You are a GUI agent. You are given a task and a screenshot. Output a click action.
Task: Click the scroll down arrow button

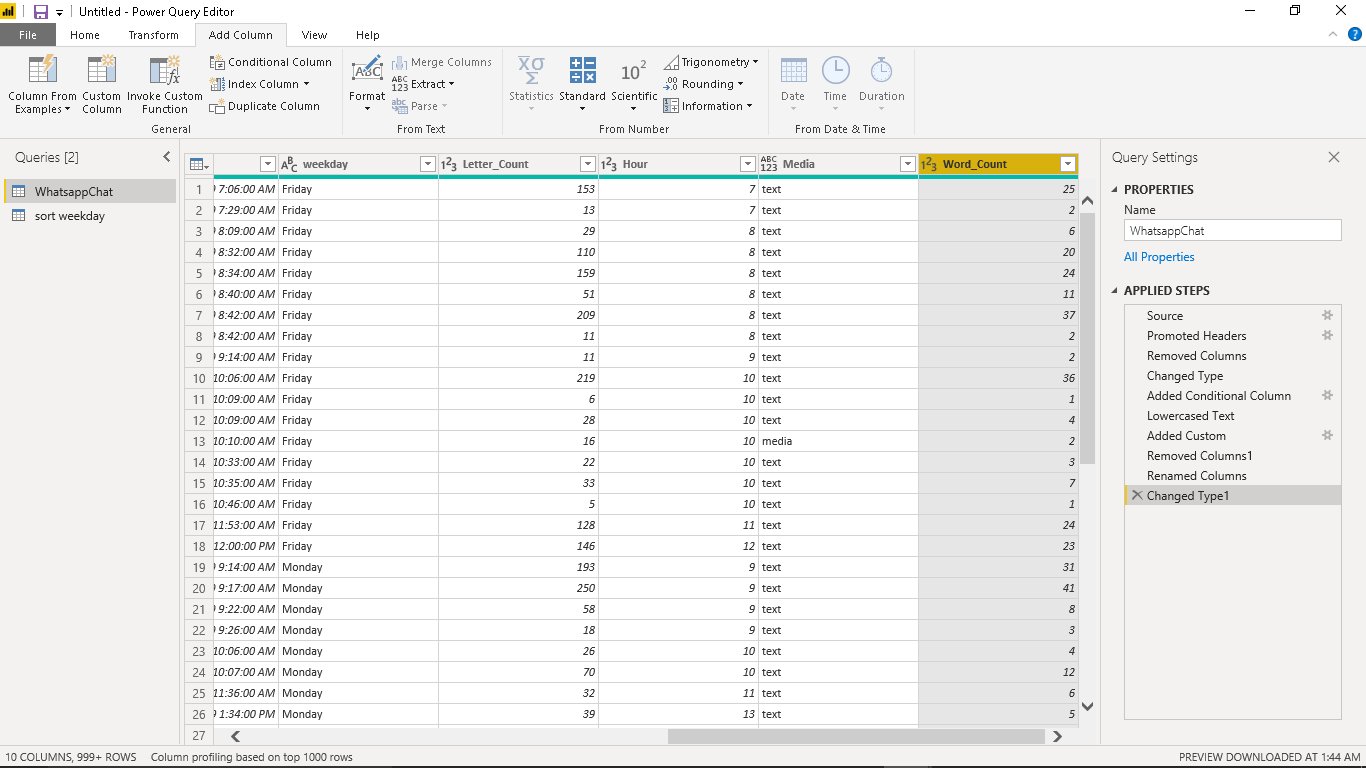pos(1088,706)
